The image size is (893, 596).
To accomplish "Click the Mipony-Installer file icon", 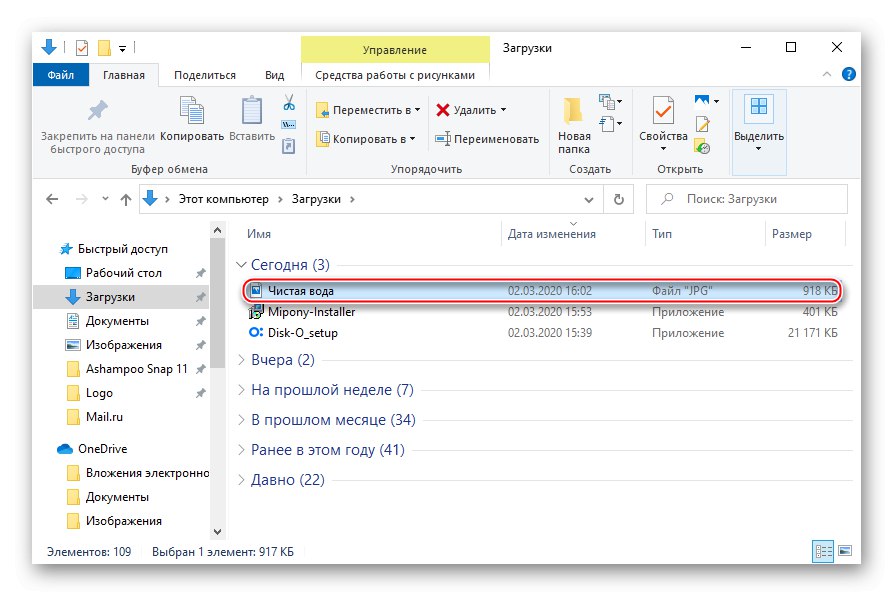I will [256, 312].
